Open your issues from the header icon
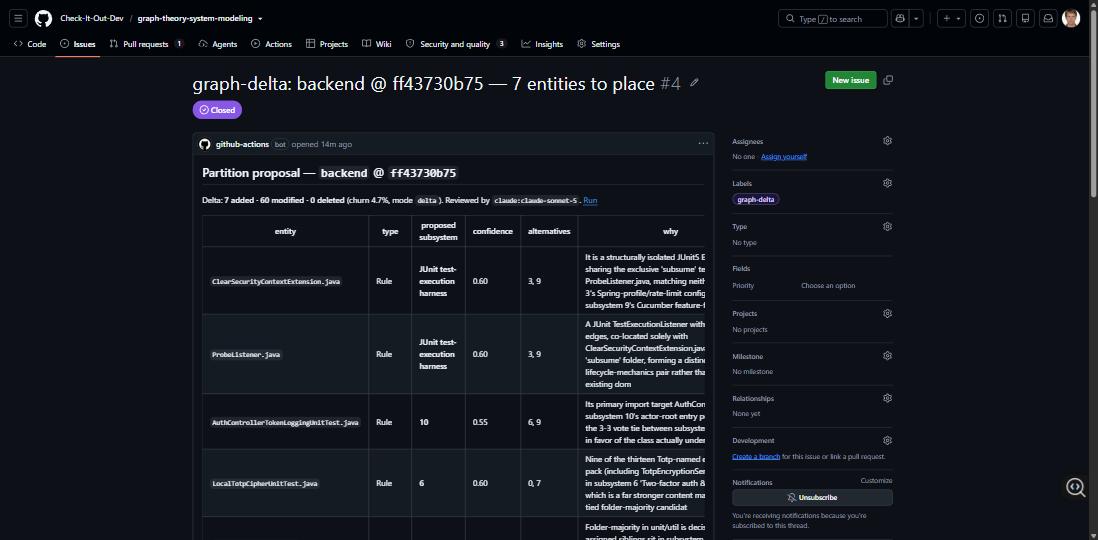The height and width of the screenshot is (540, 1098). coord(980,18)
